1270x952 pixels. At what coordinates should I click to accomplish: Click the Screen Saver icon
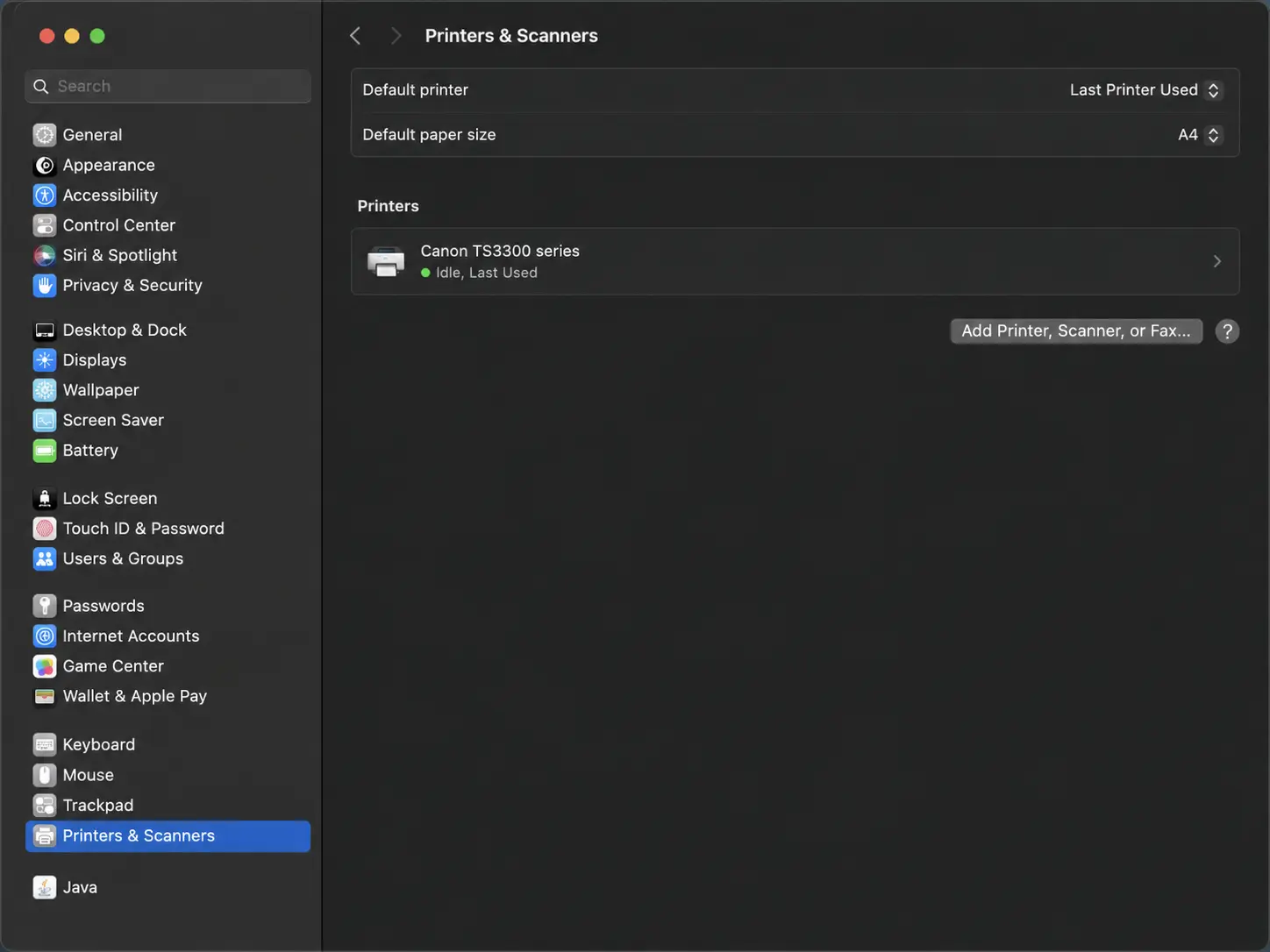(x=45, y=420)
